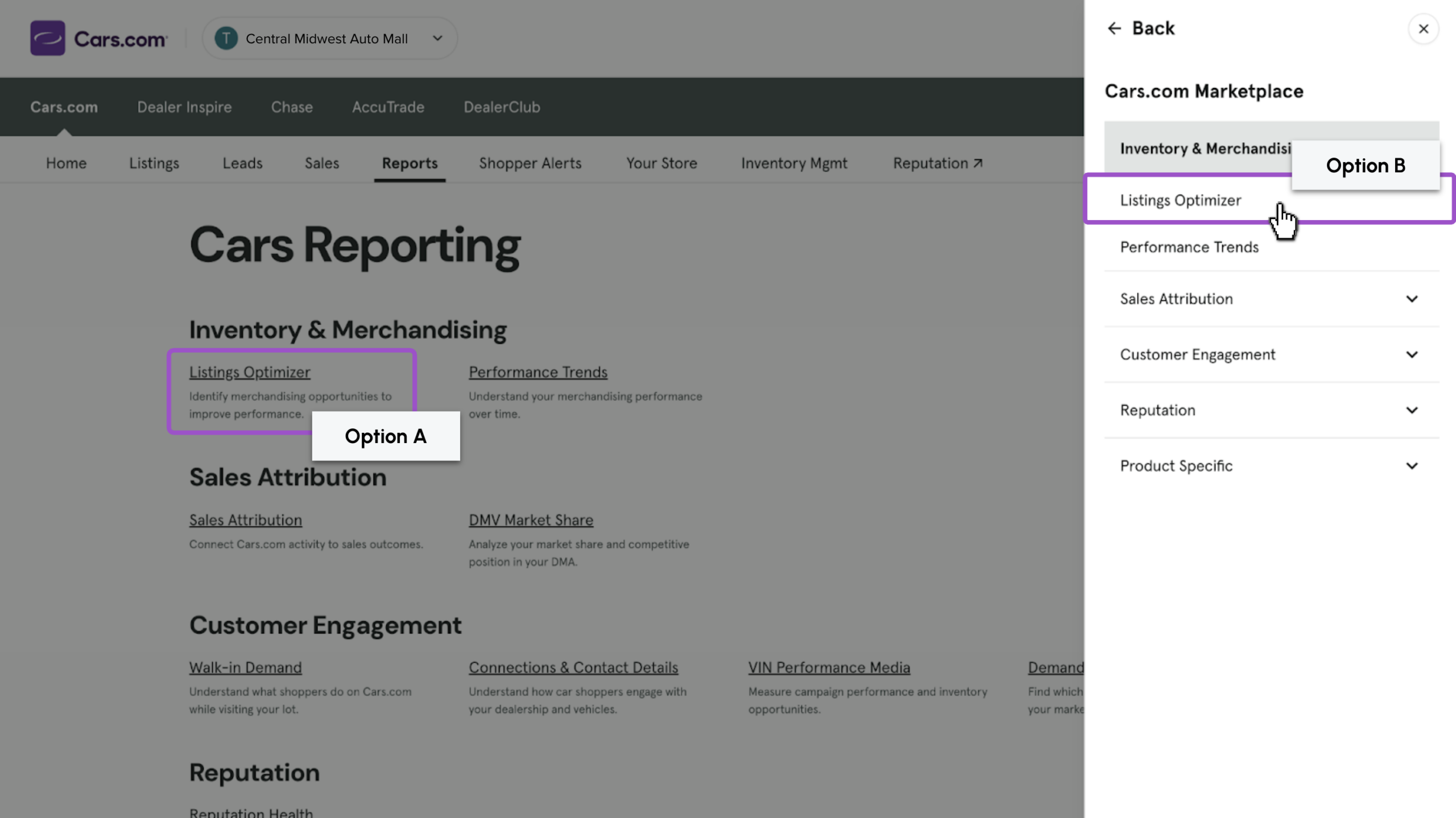The height and width of the screenshot is (818, 1456).
Task: Click the Back label in side panel
Action: [x=1153, y=28]
